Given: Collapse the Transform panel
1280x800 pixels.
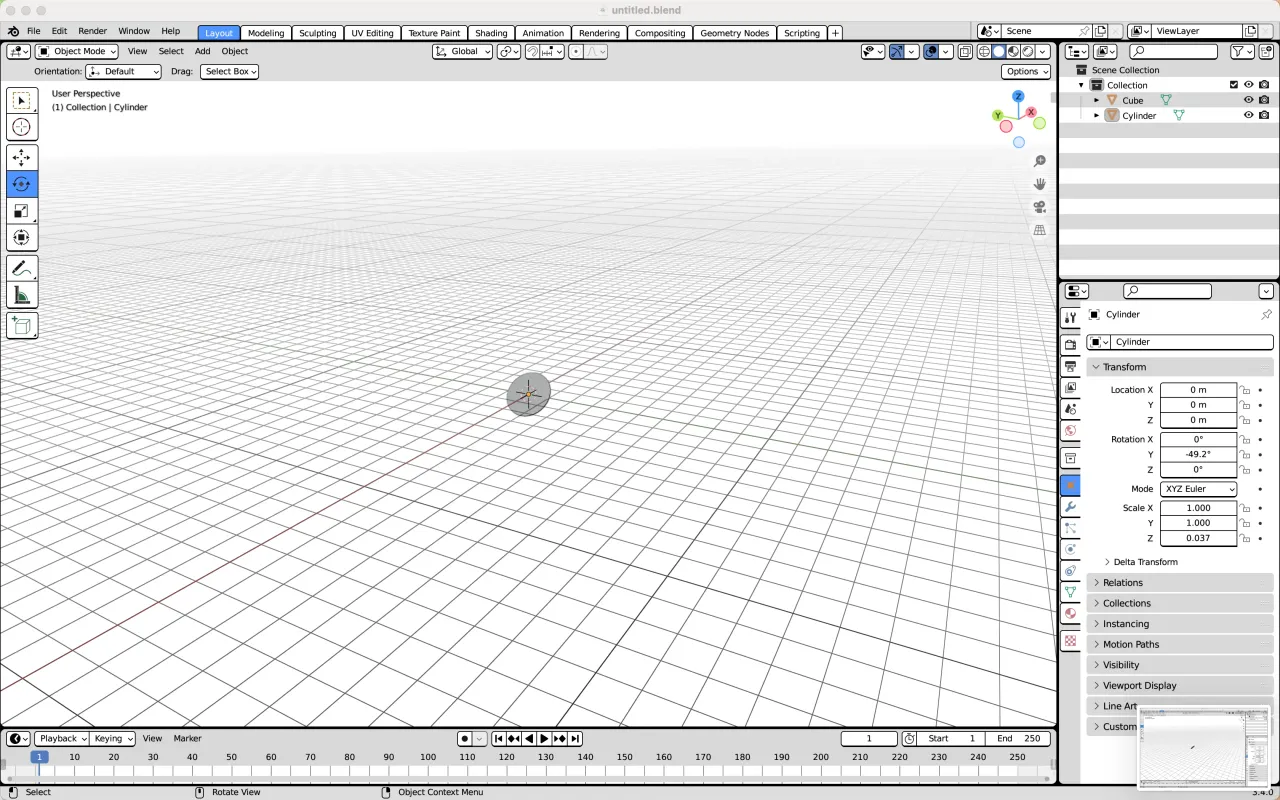Looking at the screenshot, I should click(x=1124, y=367).
